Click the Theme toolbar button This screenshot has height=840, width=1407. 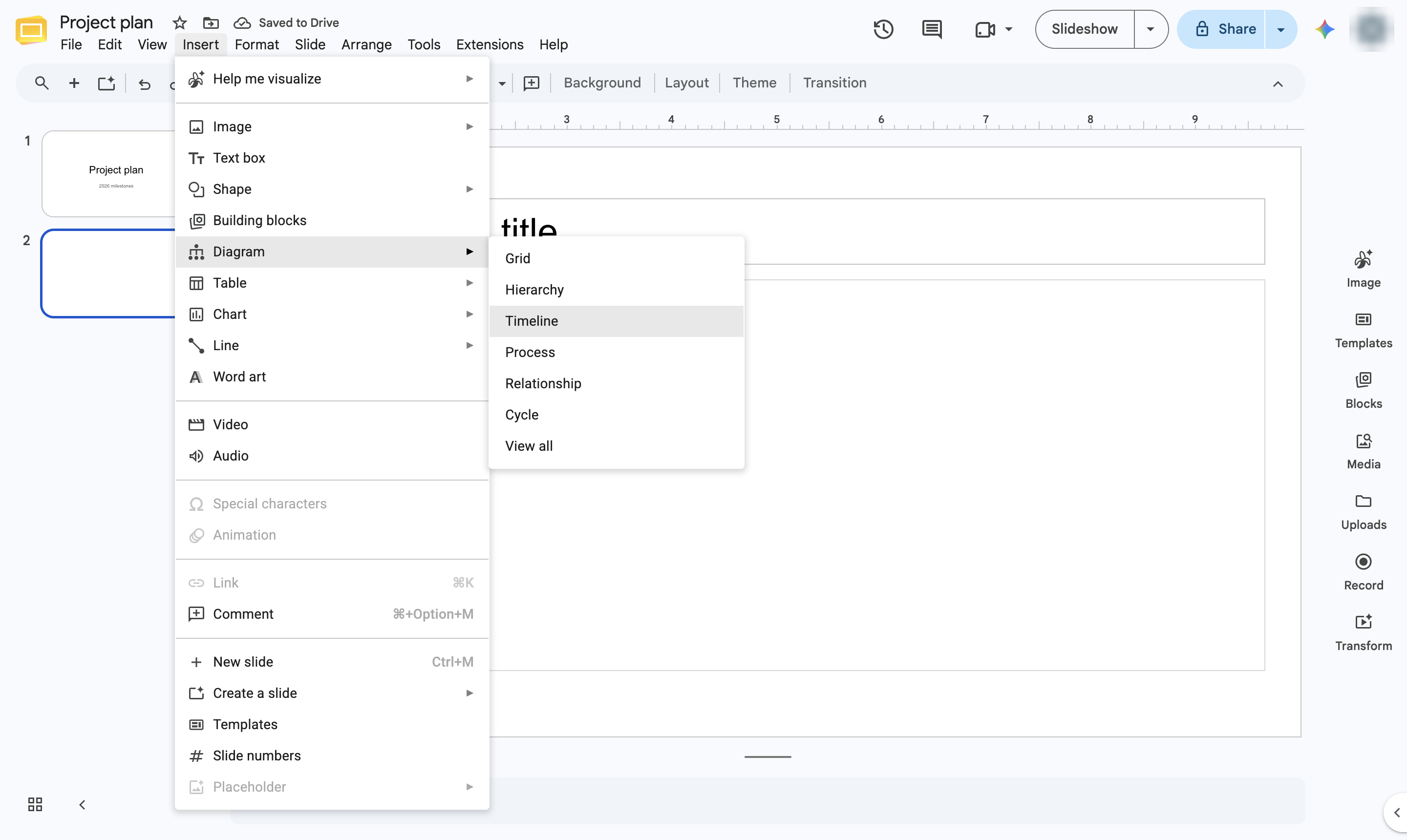point(754,83)
